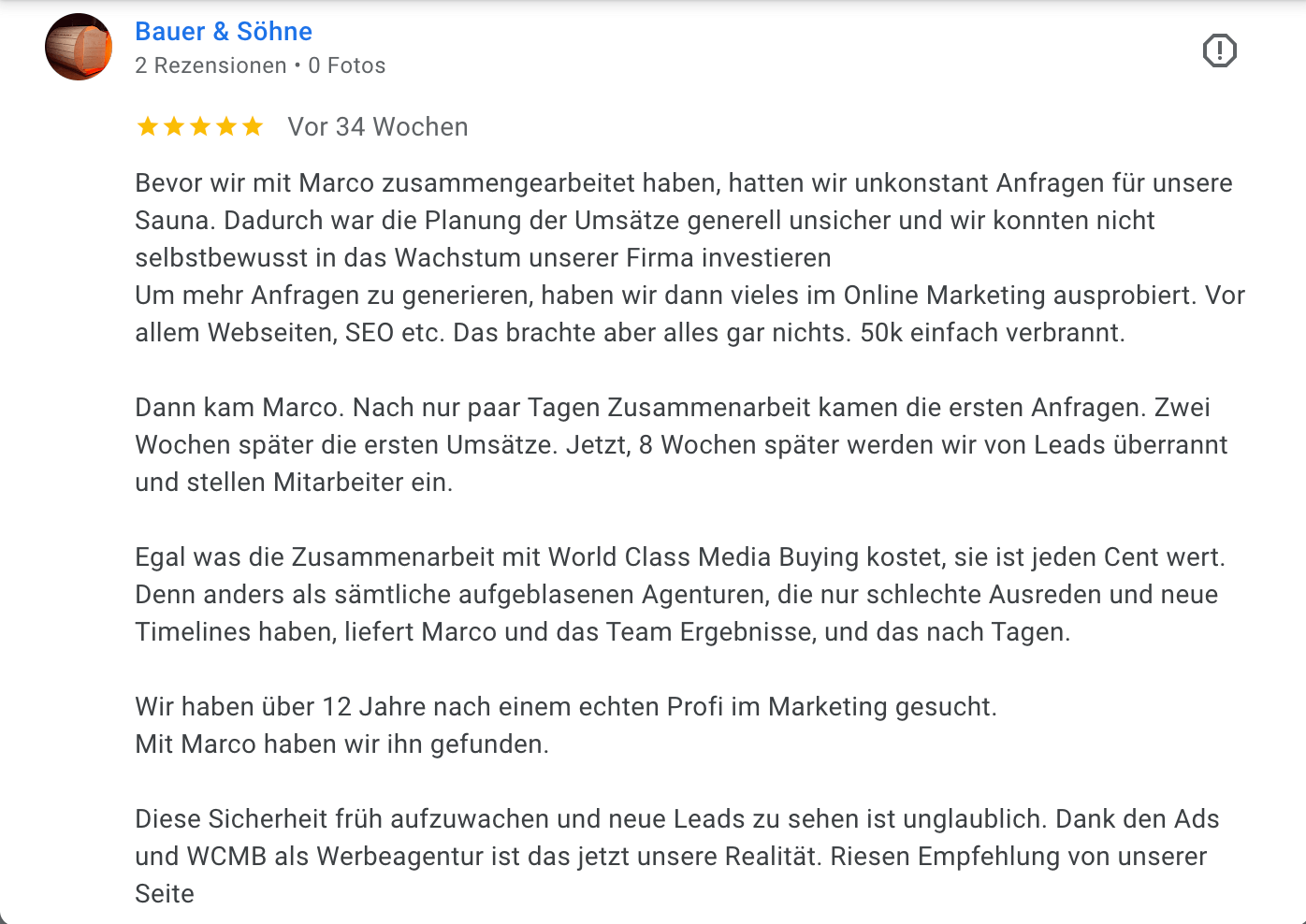The height and width of the screenshot is (924, 1306).
Task: View the reviewer's 2 Rezensionen
Action: pos(210,65)
